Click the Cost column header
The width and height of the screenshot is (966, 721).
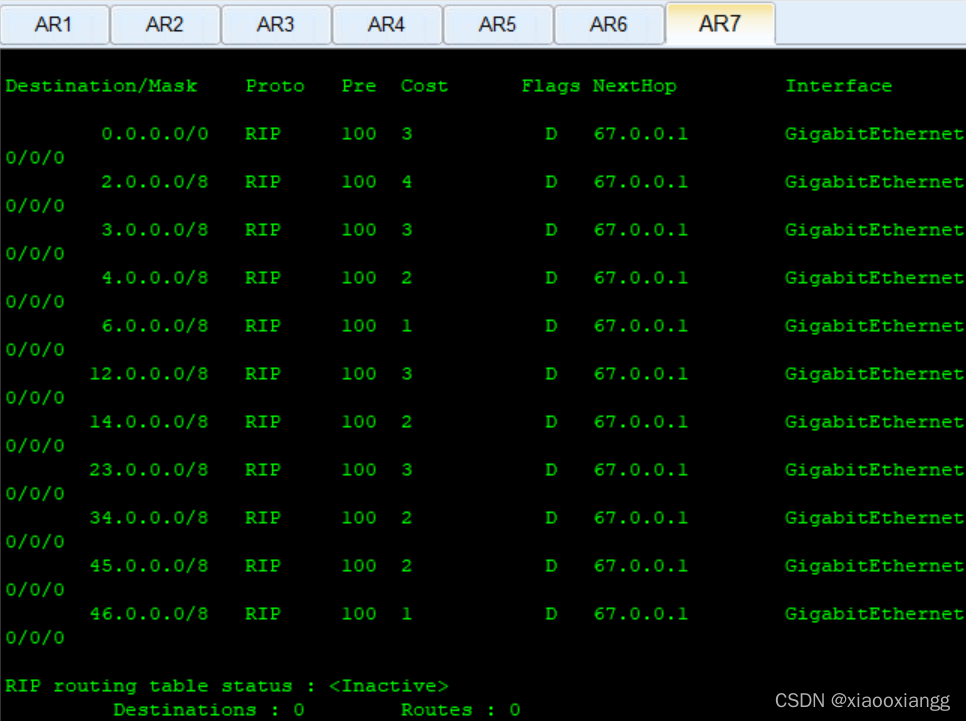424,86
